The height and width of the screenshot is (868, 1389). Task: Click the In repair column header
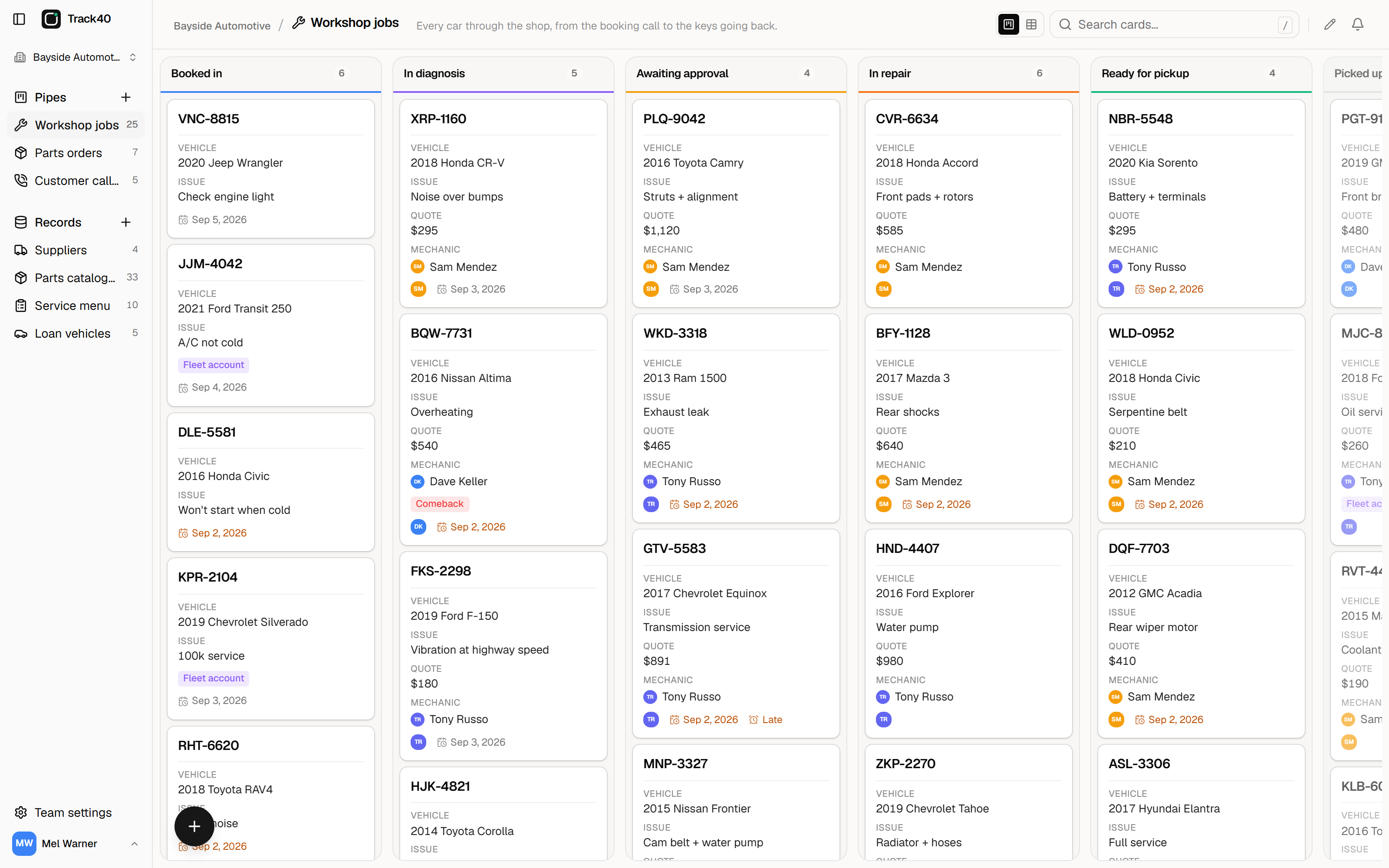[x=969, y=73]
